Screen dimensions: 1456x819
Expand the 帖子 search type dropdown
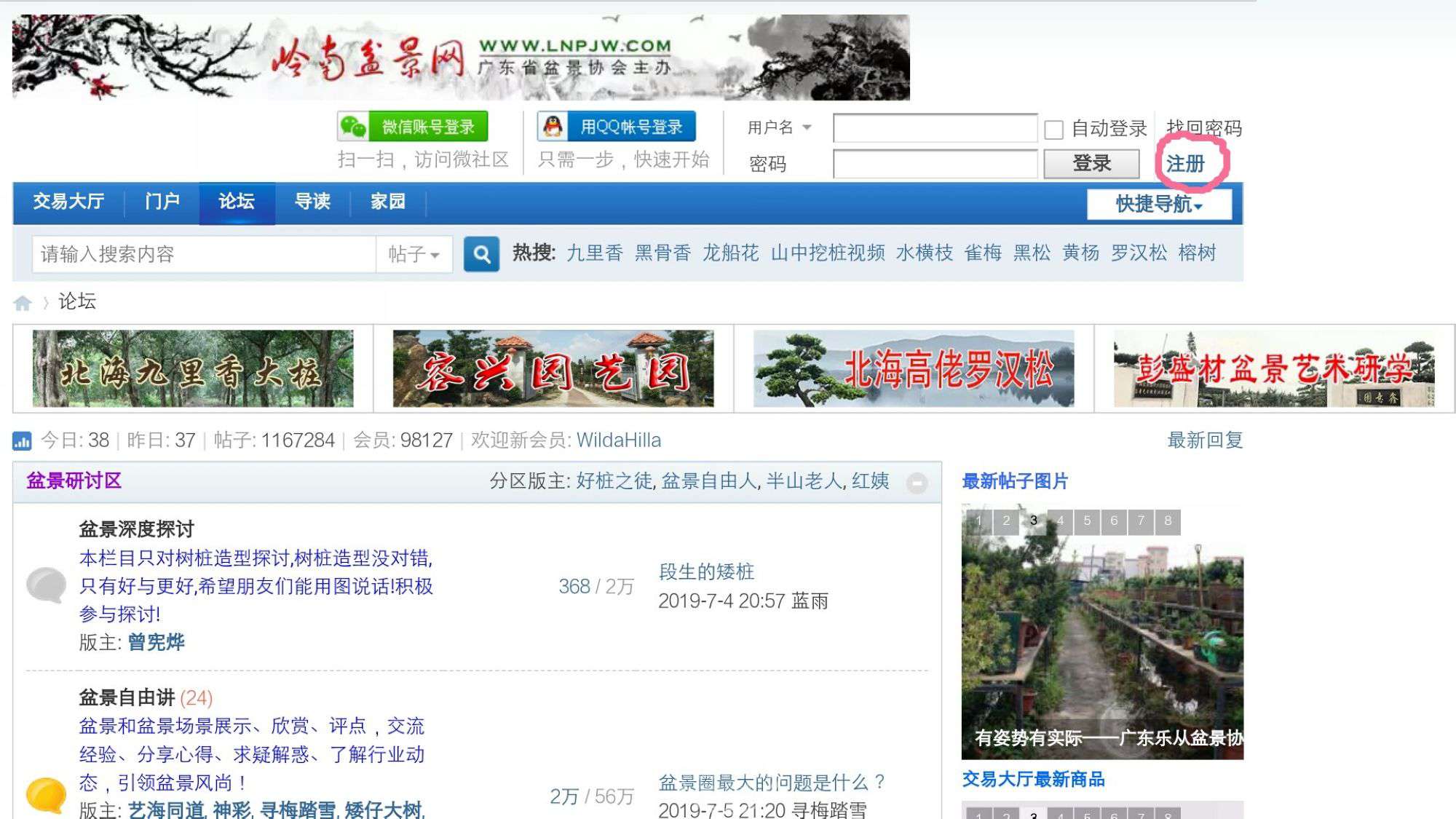(x=414, y=254)
